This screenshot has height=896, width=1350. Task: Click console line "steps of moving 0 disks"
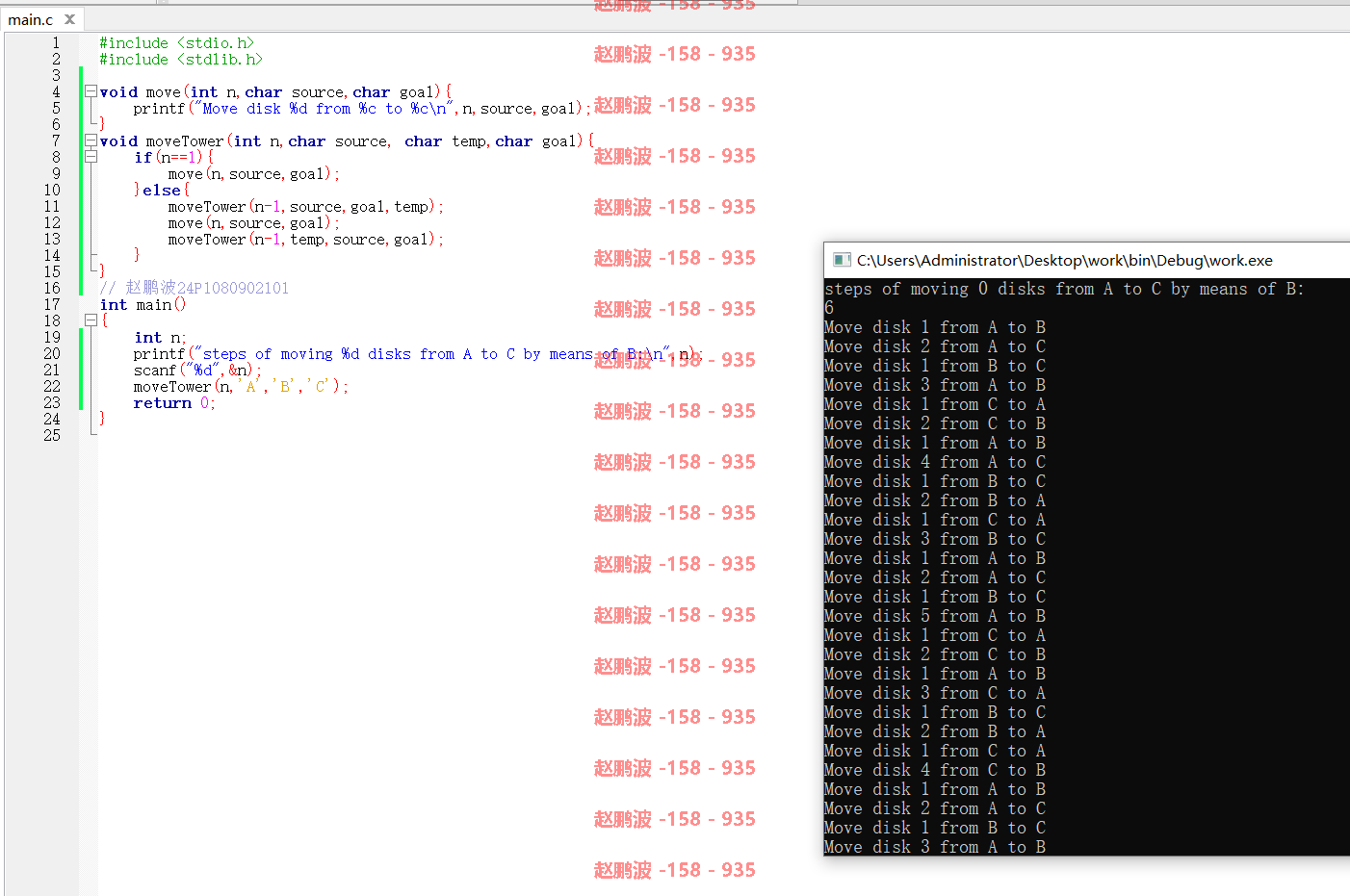point(1064,289)
